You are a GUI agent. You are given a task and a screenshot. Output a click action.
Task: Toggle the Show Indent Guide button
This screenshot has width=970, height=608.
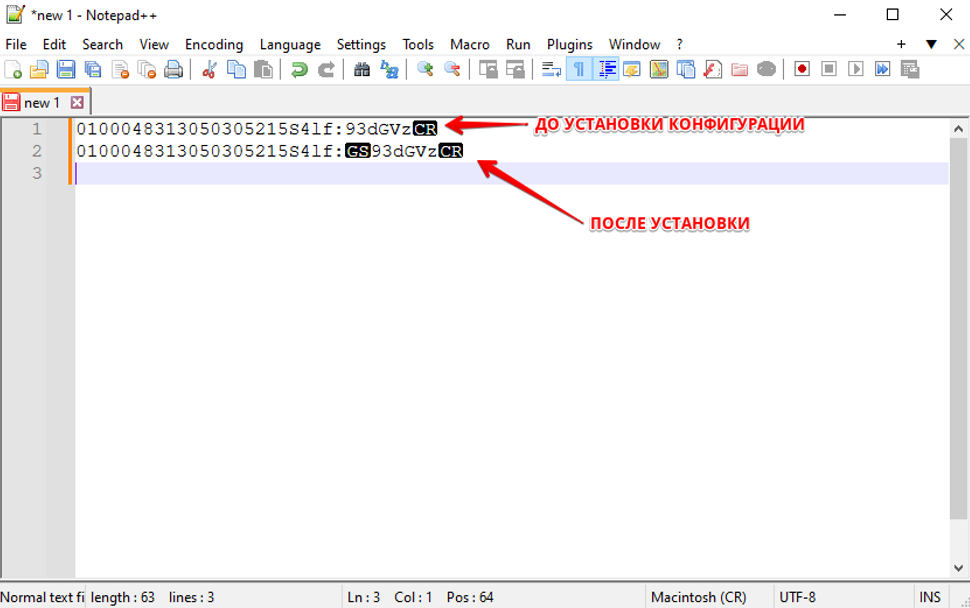pyautogui.click(x=606, y=69)
